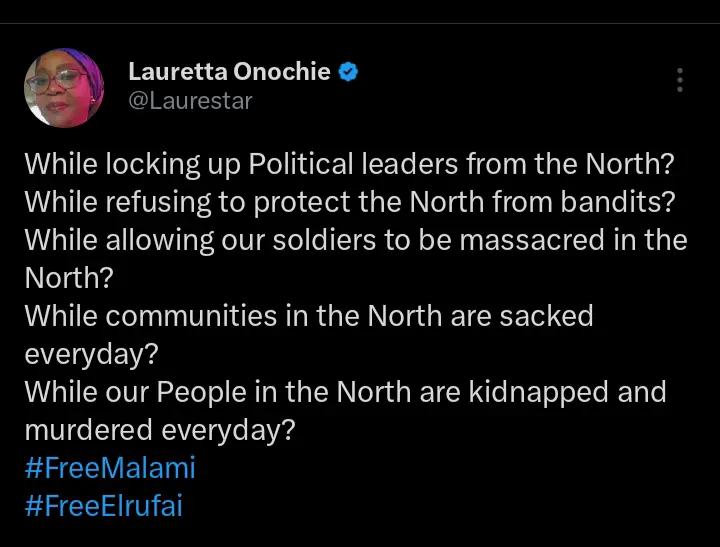Screen dimensions: 720x547
Task: Click the blue verified badge
Action: click(x=349, y=72)
